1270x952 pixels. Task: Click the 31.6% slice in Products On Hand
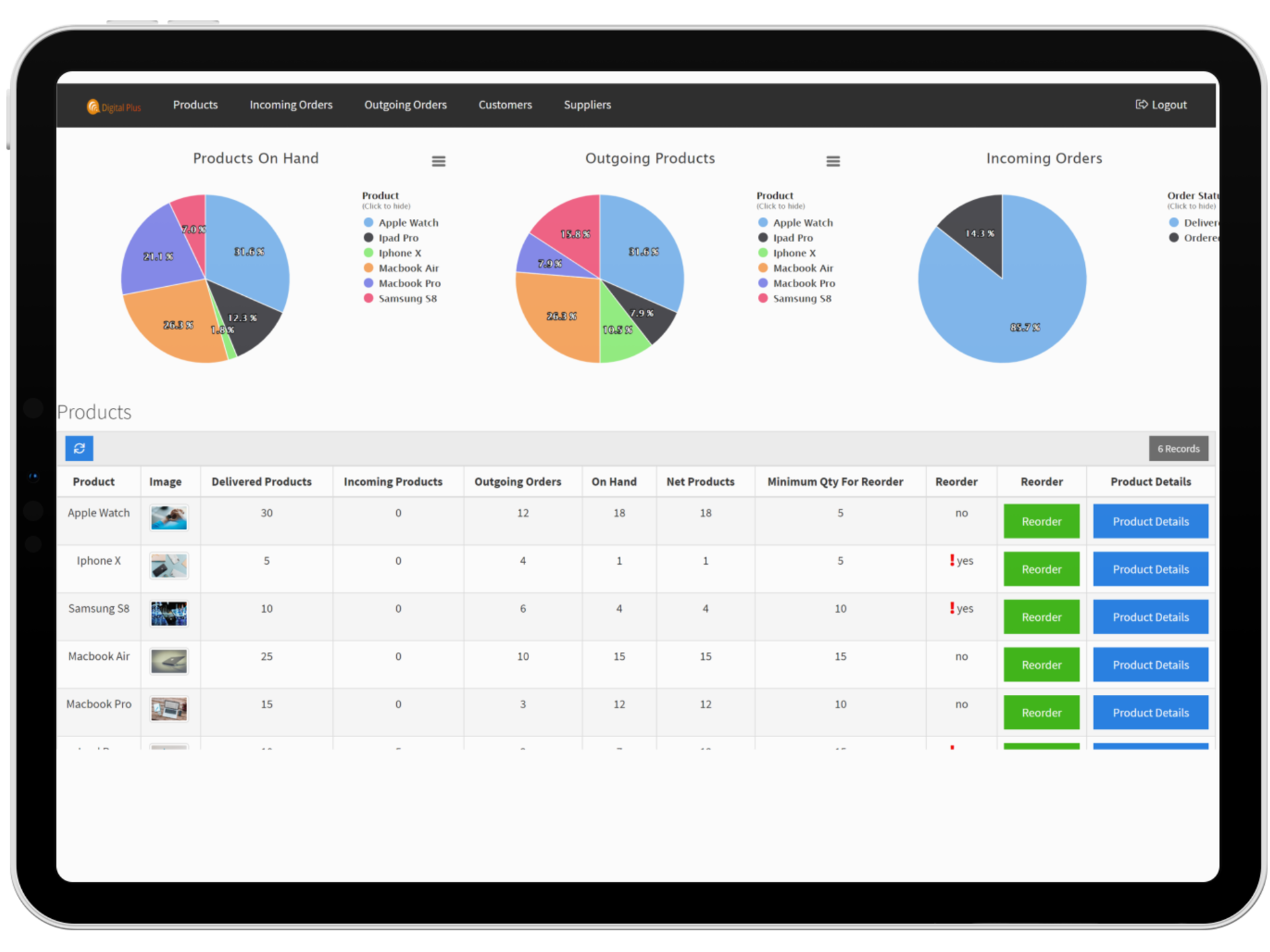pos(248,251)
